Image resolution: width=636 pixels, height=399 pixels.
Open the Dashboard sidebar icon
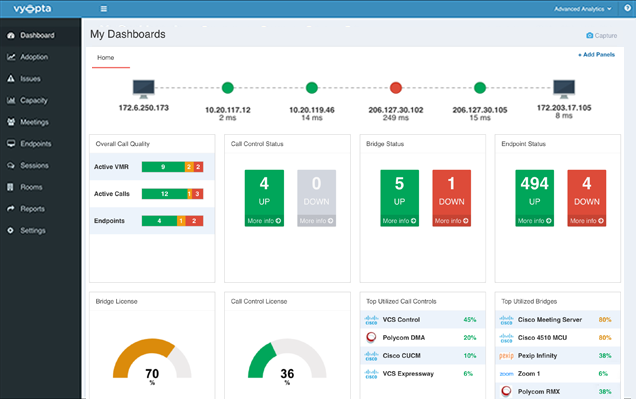click(x=11, y=35)
